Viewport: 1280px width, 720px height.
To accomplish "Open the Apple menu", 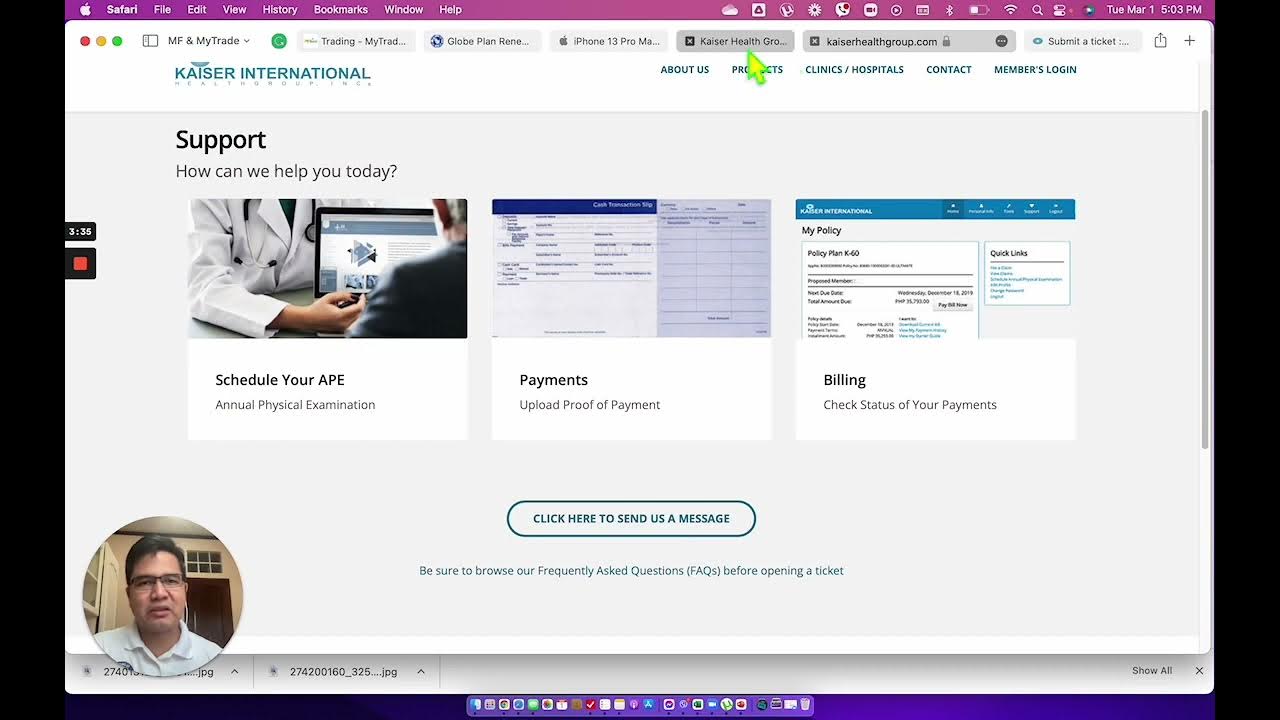I will pos(85,10).
